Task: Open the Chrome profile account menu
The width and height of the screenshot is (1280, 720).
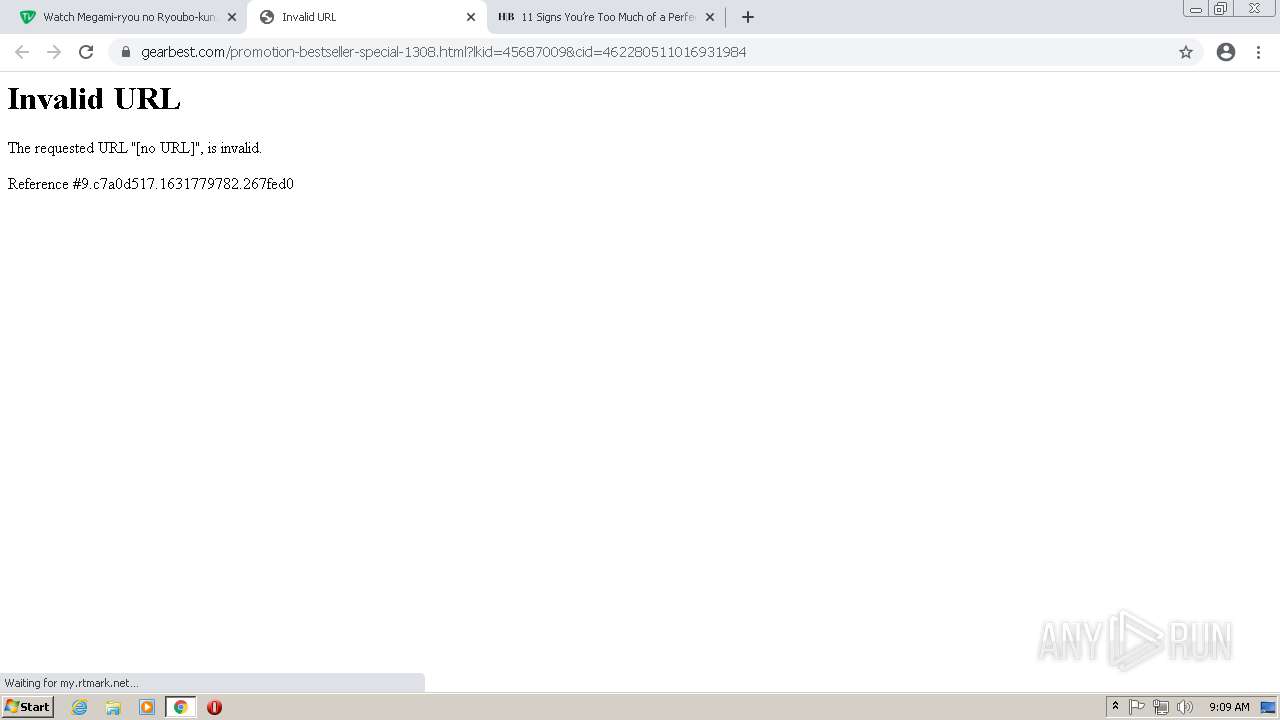Action: (1226, 52)
